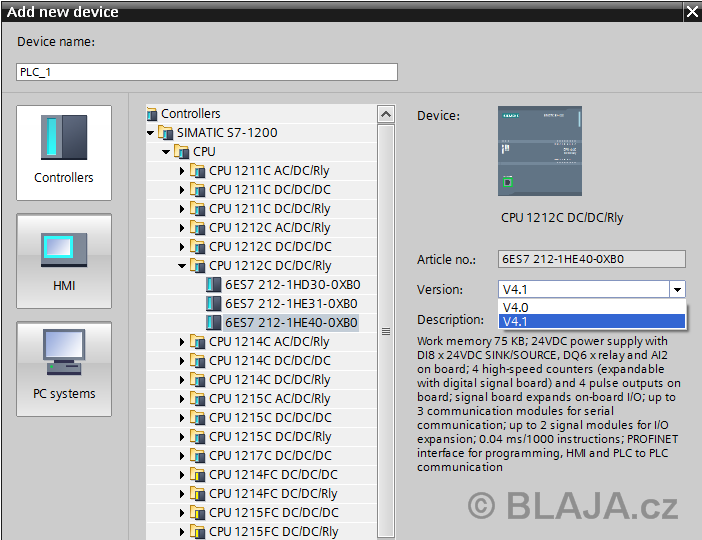Expand CPU 1215FC DC/DC/DC node
The width and height of the screenshot is (702, 540).
pyautogui.click(x=182, y=513)
